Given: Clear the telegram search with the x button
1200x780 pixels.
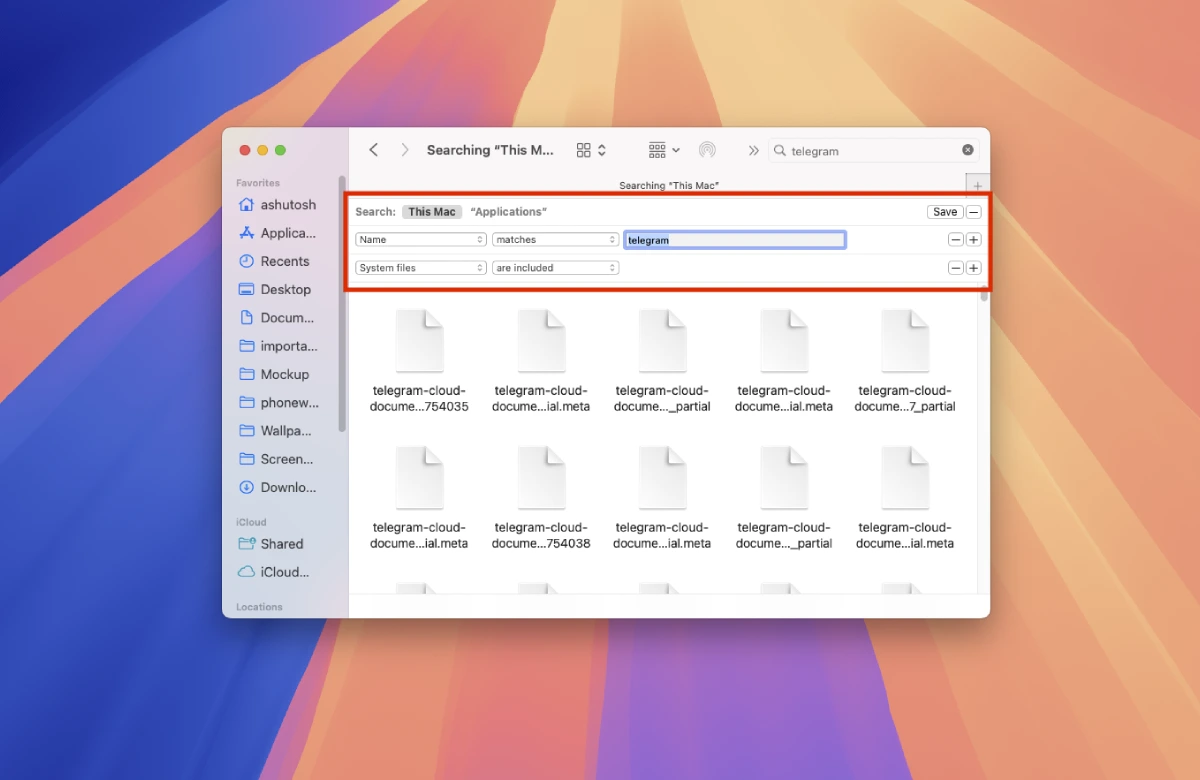Looking at the screenshot, I should (x=968, y=150).
